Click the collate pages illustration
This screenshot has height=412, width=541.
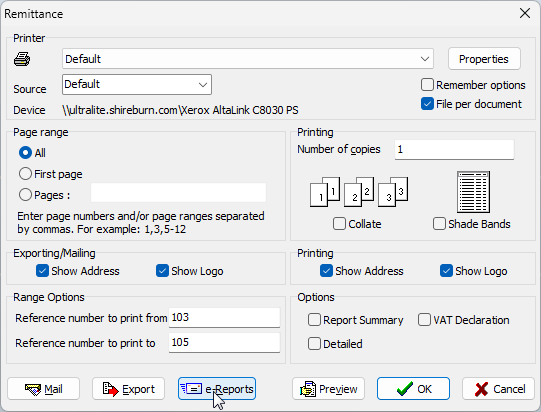click(x=359, y=192)
